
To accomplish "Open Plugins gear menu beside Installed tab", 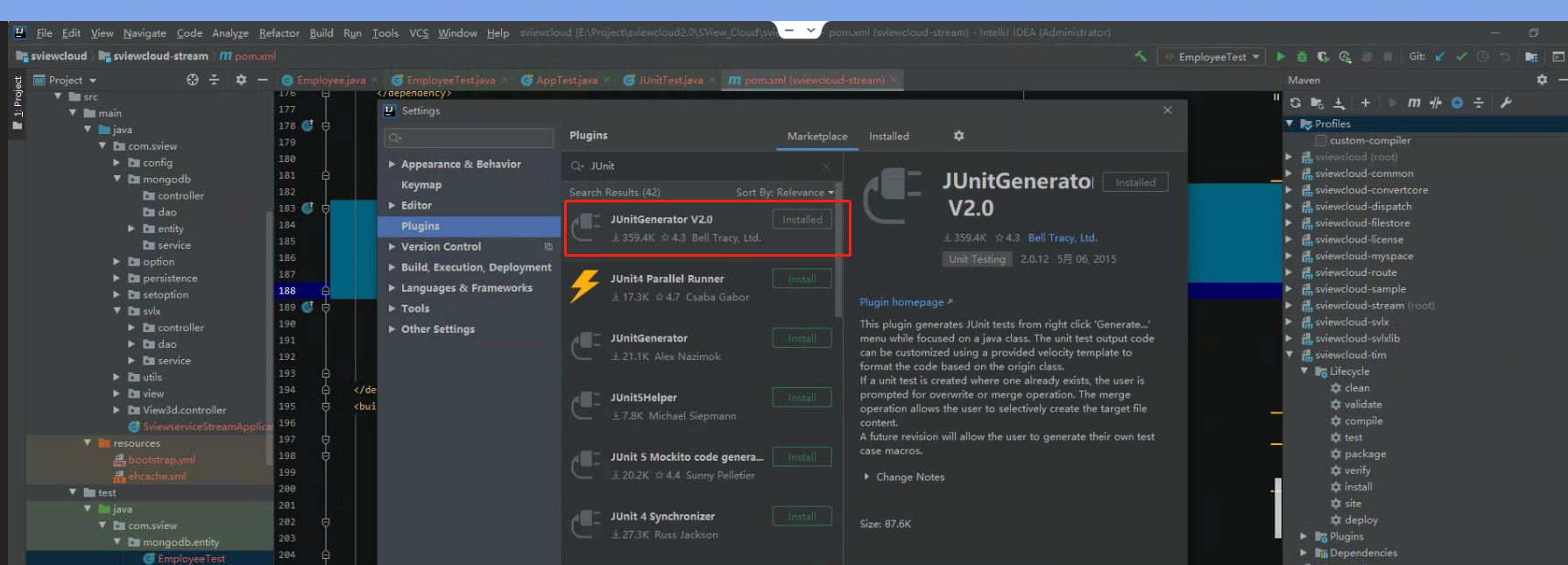I will coord(958,136).
